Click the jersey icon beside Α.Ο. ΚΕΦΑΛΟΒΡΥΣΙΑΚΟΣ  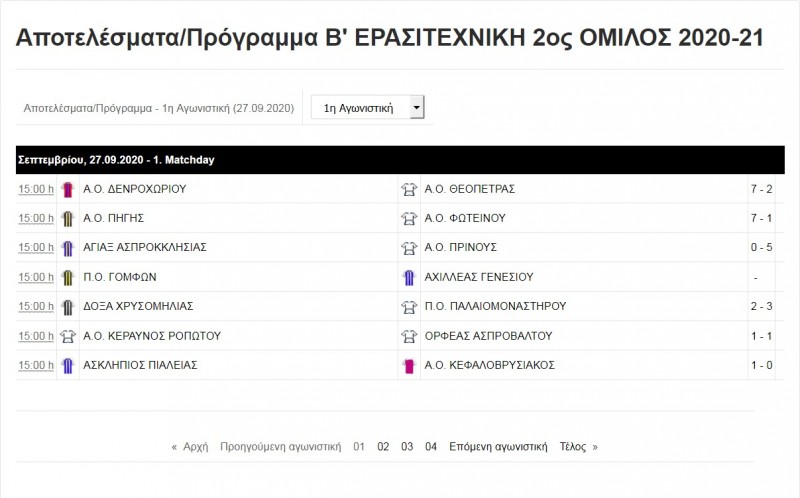(x=409, y=365)
